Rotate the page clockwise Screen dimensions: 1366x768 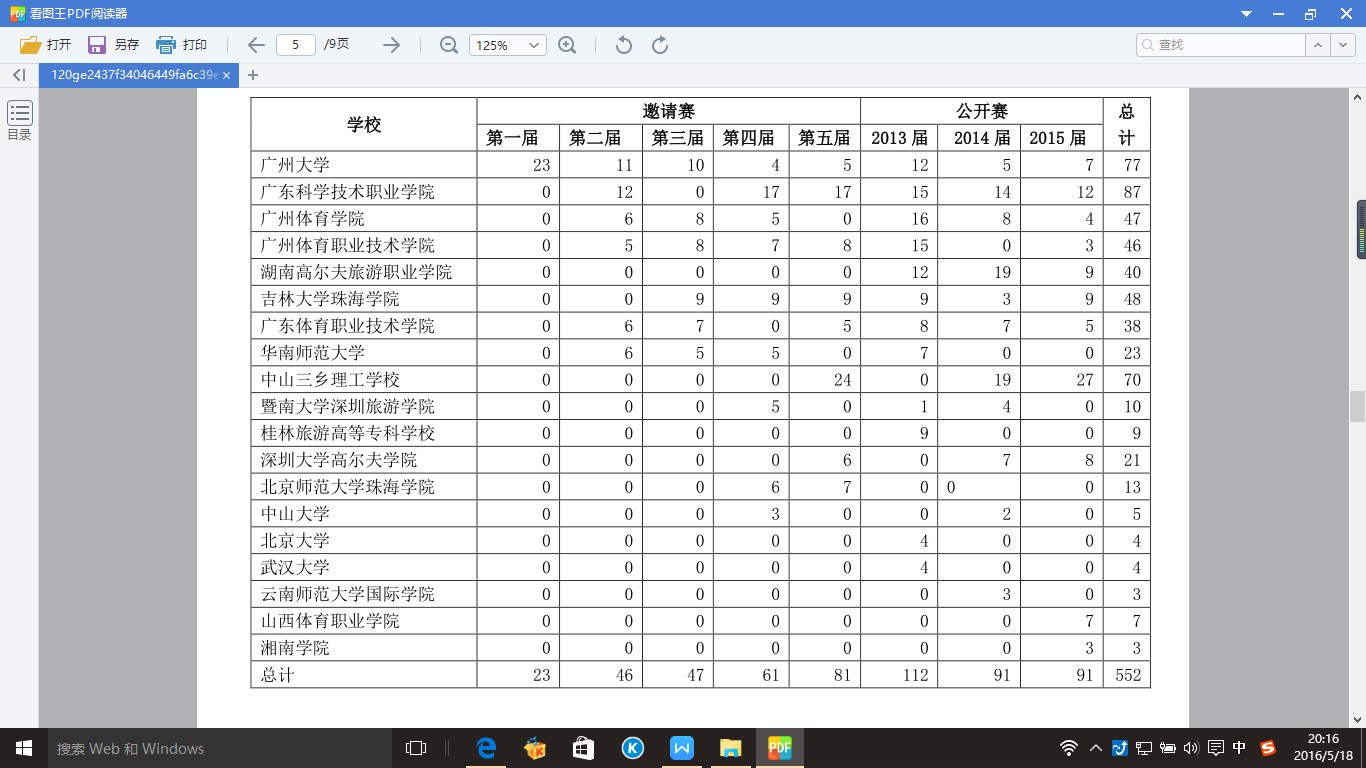[x=660, y=45]
